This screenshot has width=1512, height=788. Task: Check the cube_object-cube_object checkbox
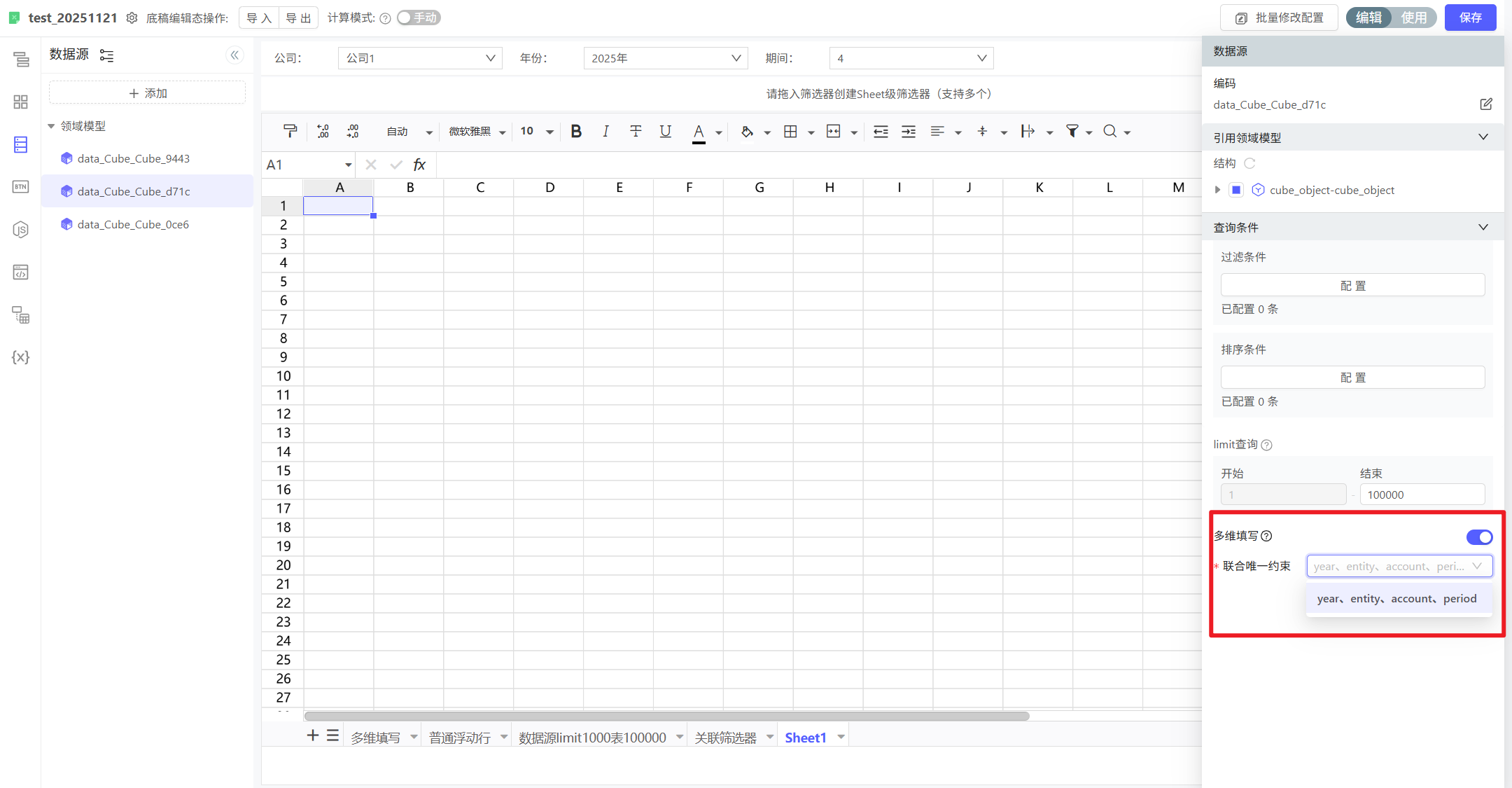[1236, 190]
